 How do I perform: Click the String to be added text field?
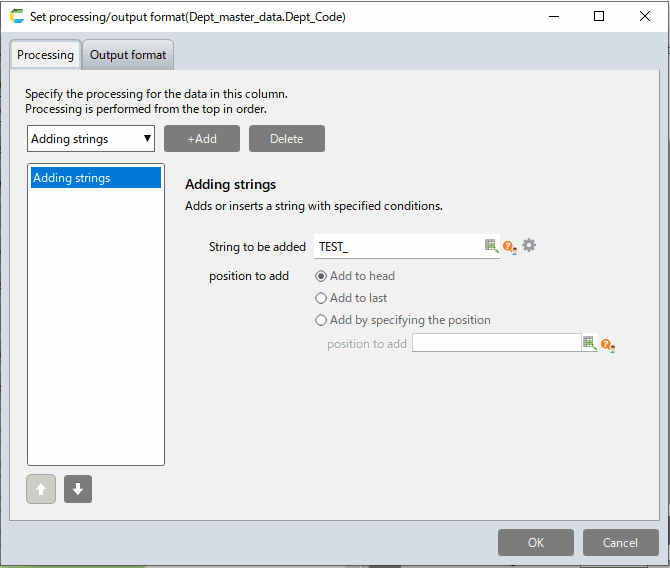(x=398, y=246)
